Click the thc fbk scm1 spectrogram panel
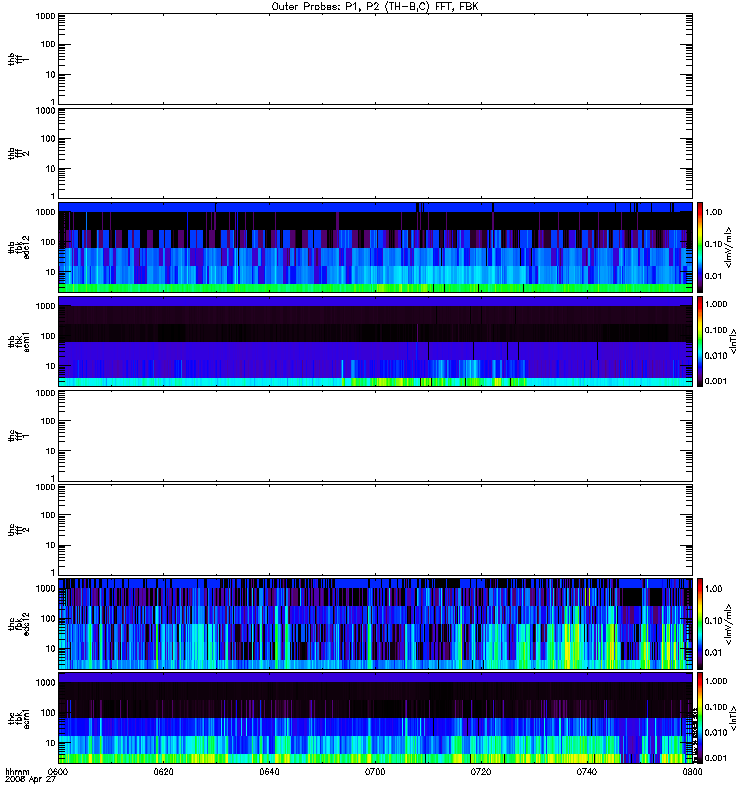750x800 pixels. [375, 718]
